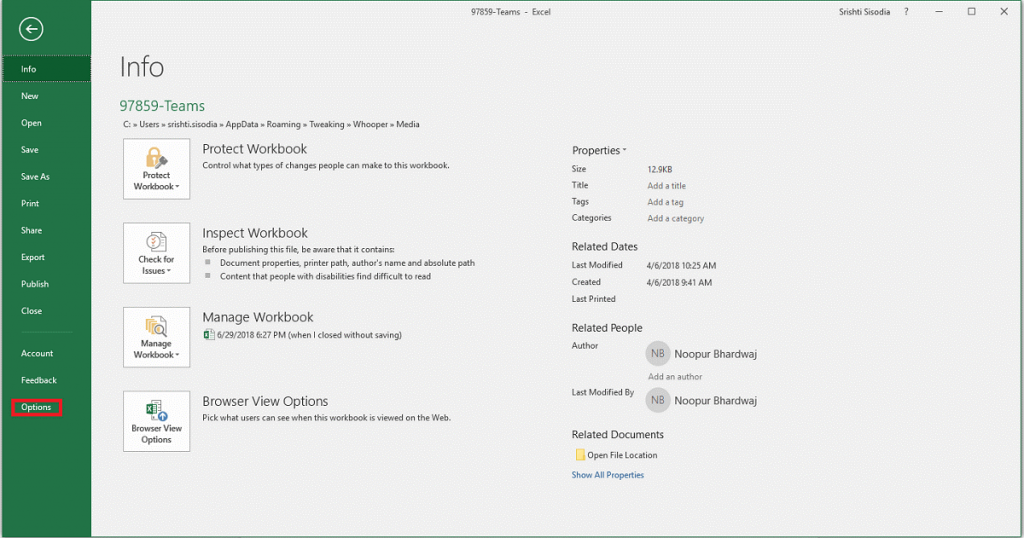Click the NB avatar beside Last Modified By
The image size is (1024, 538).
(658, 400)
